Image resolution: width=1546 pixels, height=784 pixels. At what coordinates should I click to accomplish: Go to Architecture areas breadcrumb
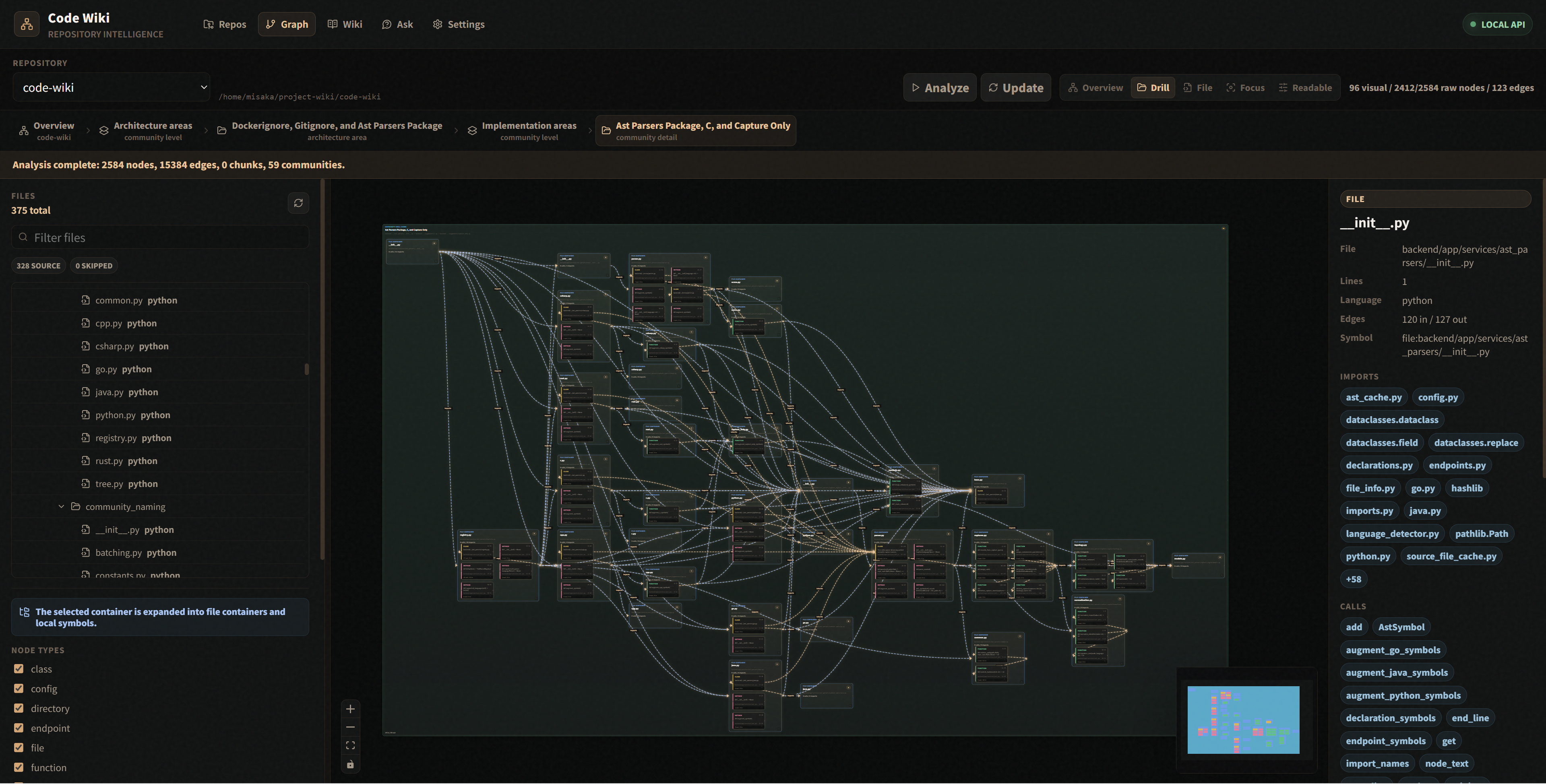pos(145,131)
